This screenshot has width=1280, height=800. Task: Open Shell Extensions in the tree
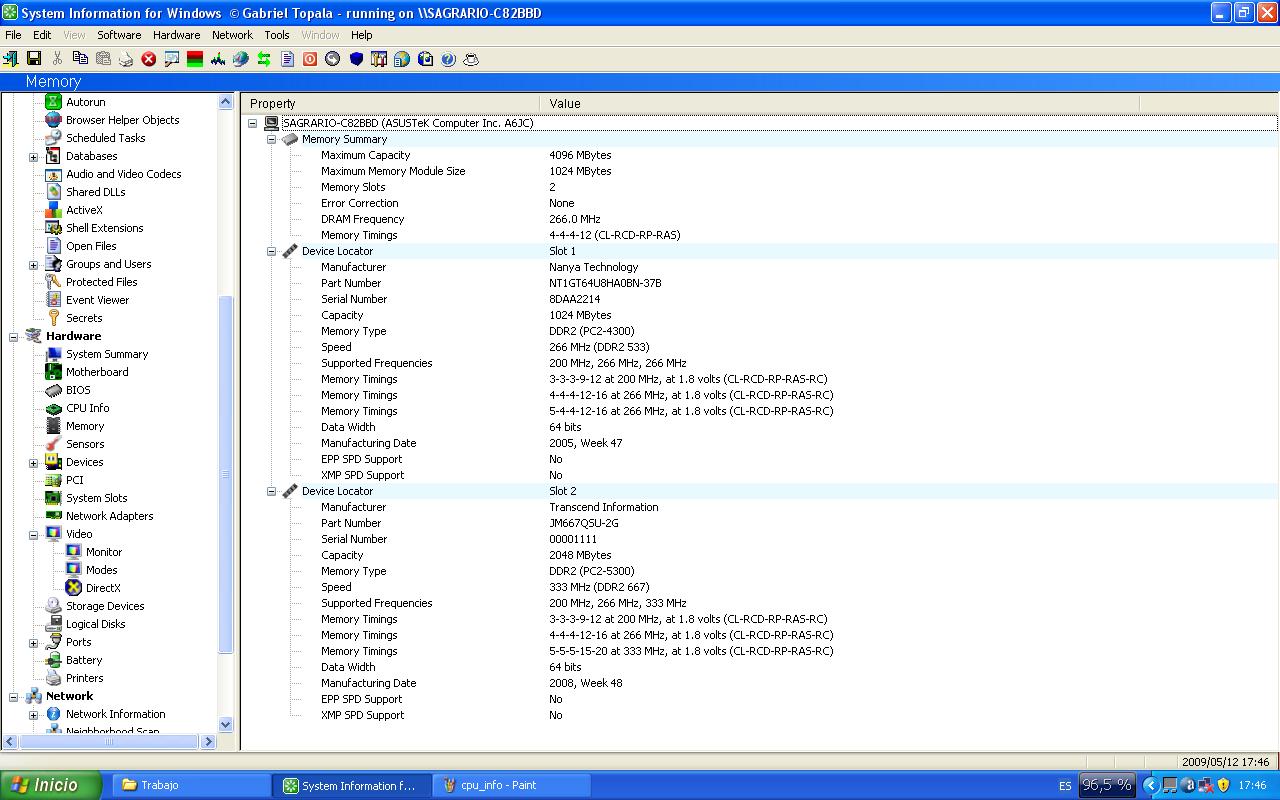click(104, 228)
